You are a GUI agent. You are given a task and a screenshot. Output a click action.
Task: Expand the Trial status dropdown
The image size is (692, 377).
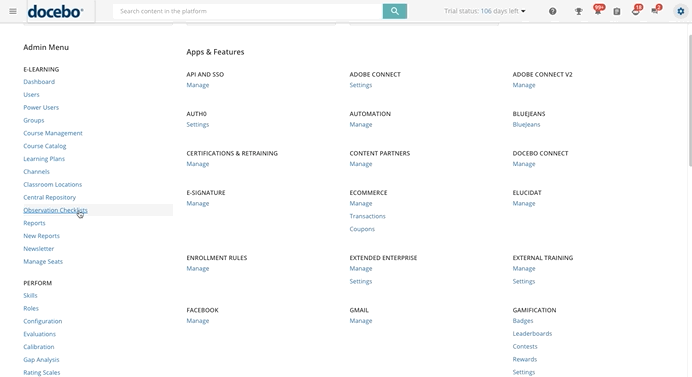[485, 11]
